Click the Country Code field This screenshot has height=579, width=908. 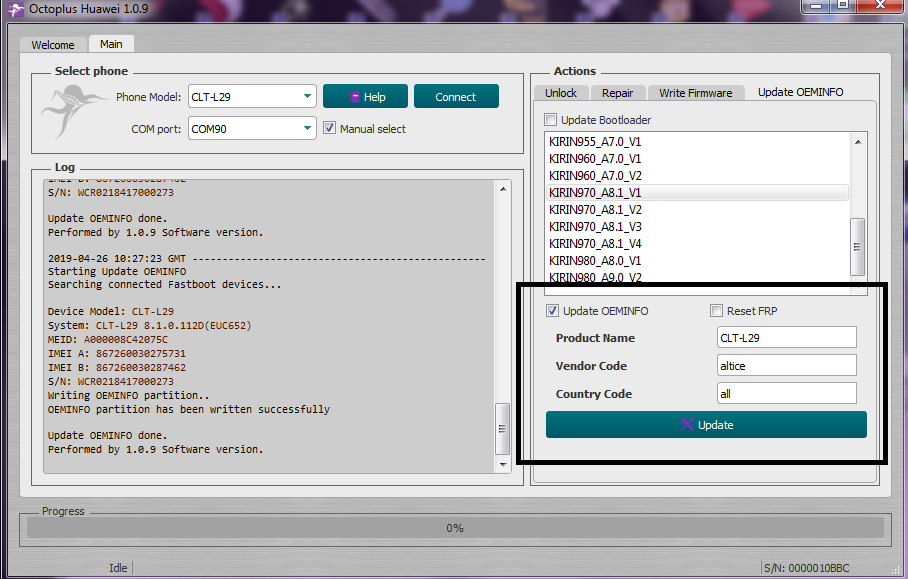786,393
